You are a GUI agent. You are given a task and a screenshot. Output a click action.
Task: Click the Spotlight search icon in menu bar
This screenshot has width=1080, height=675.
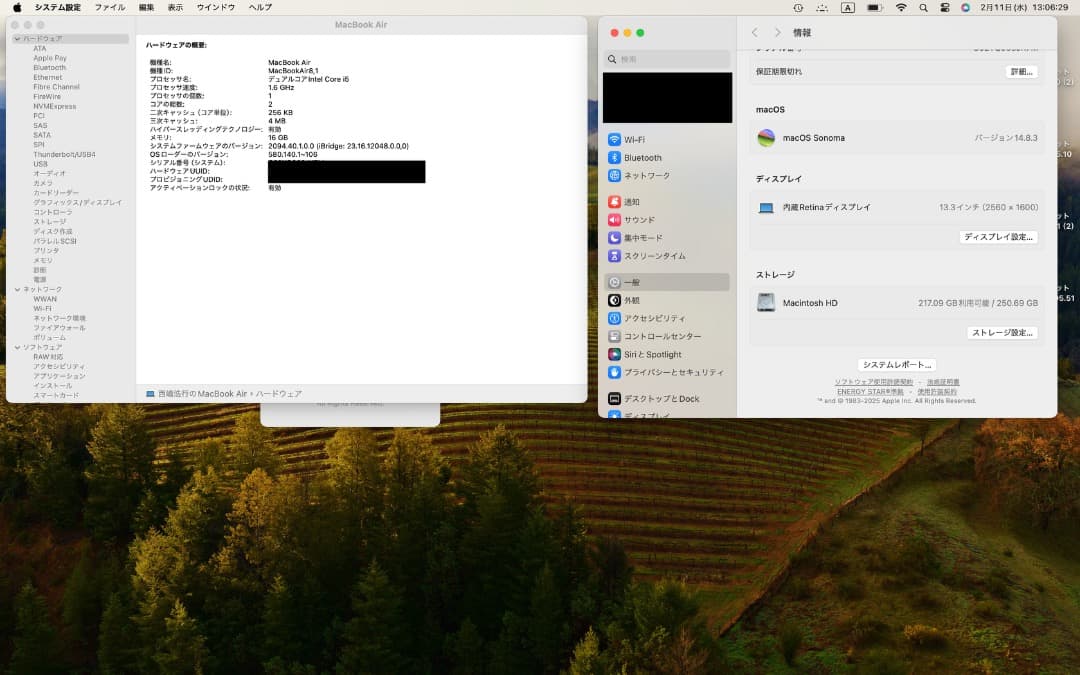click(923, 7)
